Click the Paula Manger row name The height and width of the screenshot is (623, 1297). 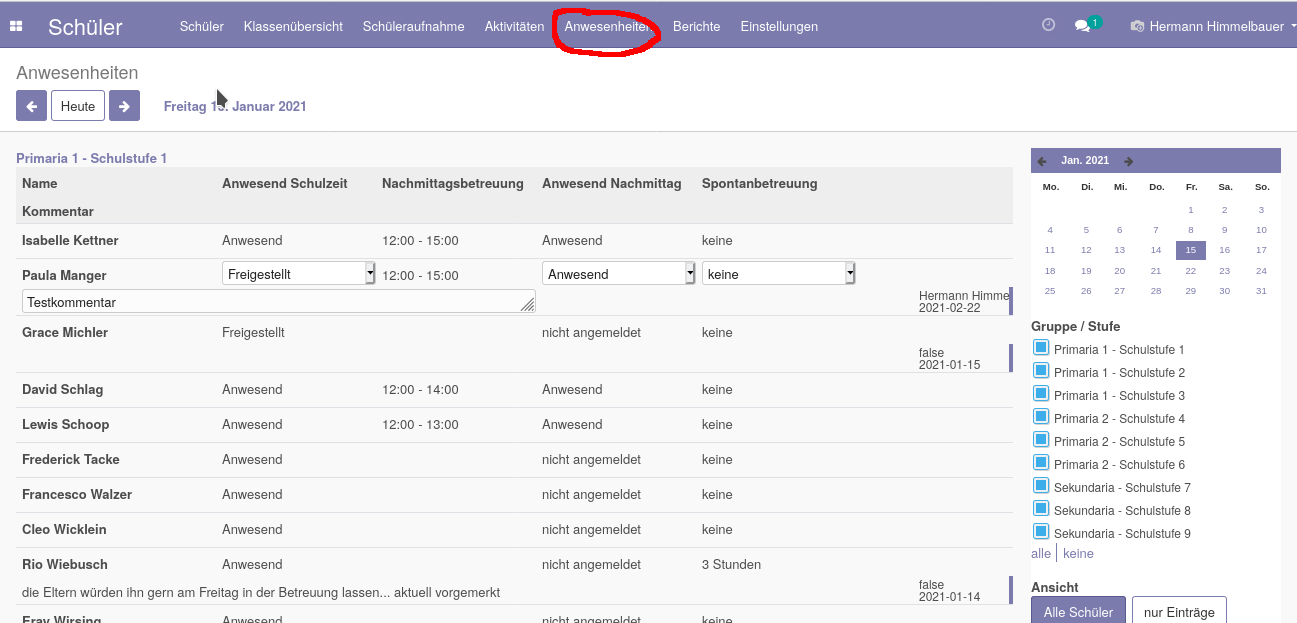(64, 276)
